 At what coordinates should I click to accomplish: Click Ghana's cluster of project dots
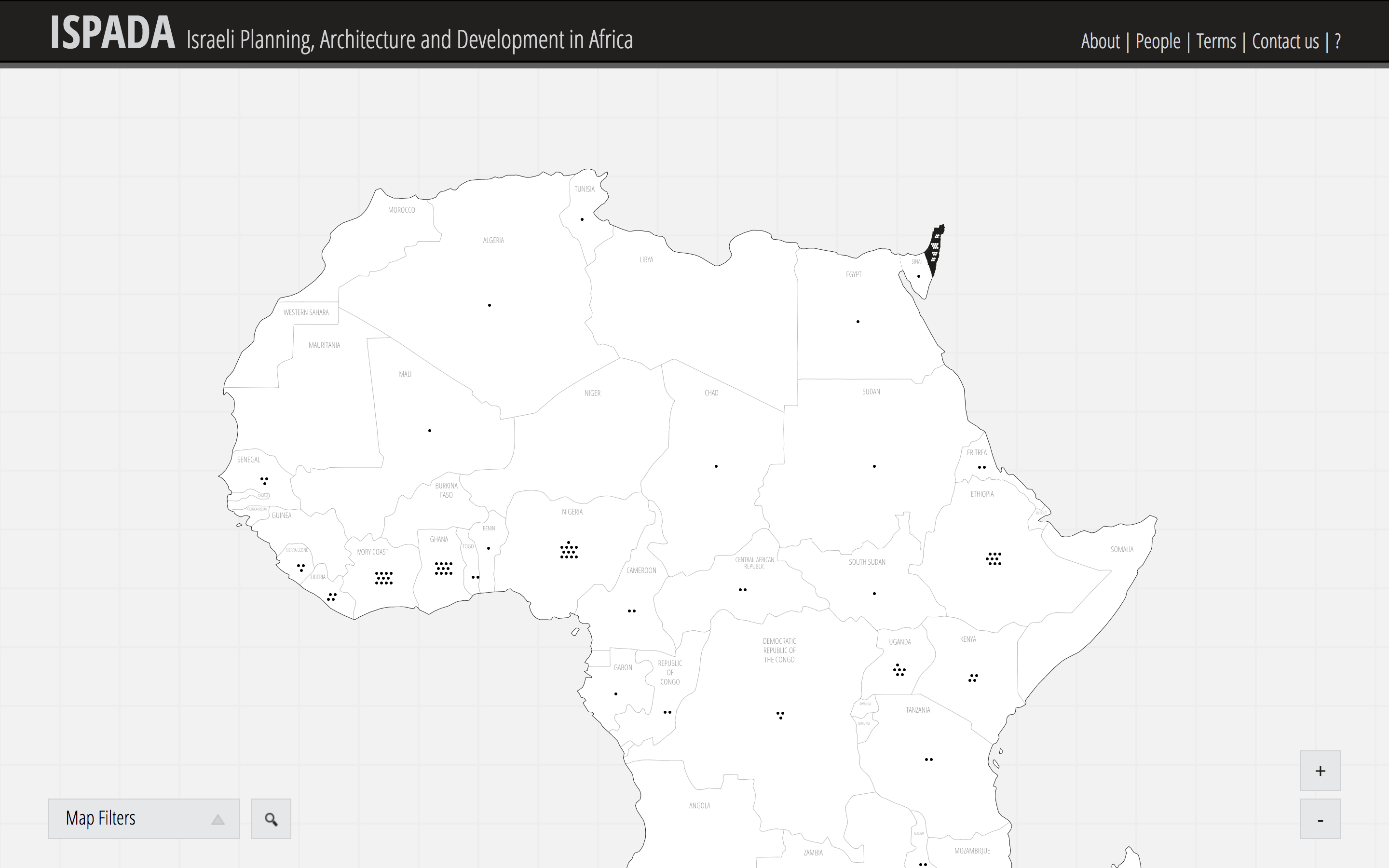pyautogui.click(x=443, y=569)
